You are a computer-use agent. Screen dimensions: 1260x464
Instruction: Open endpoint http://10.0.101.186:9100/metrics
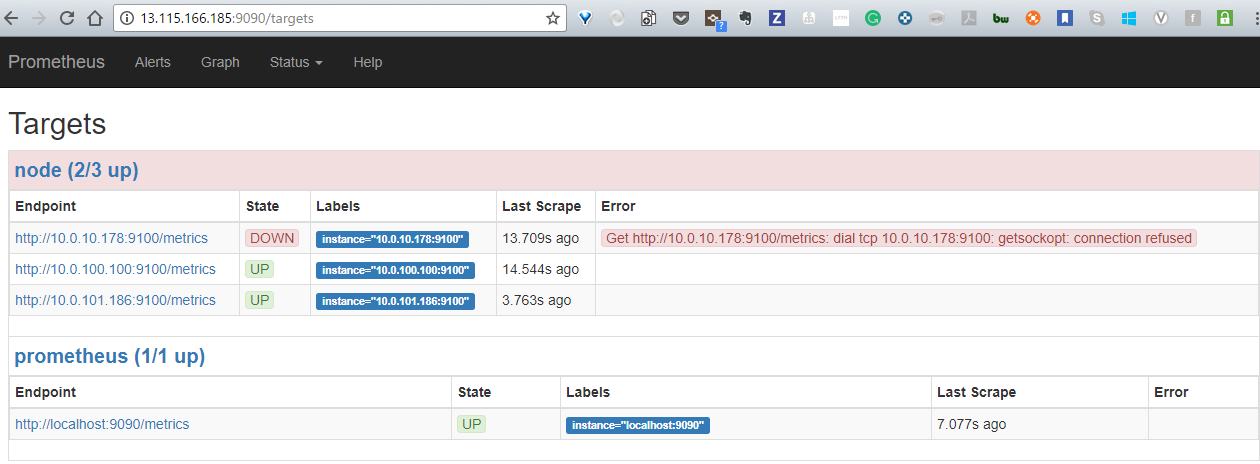[x=115, y=300]
